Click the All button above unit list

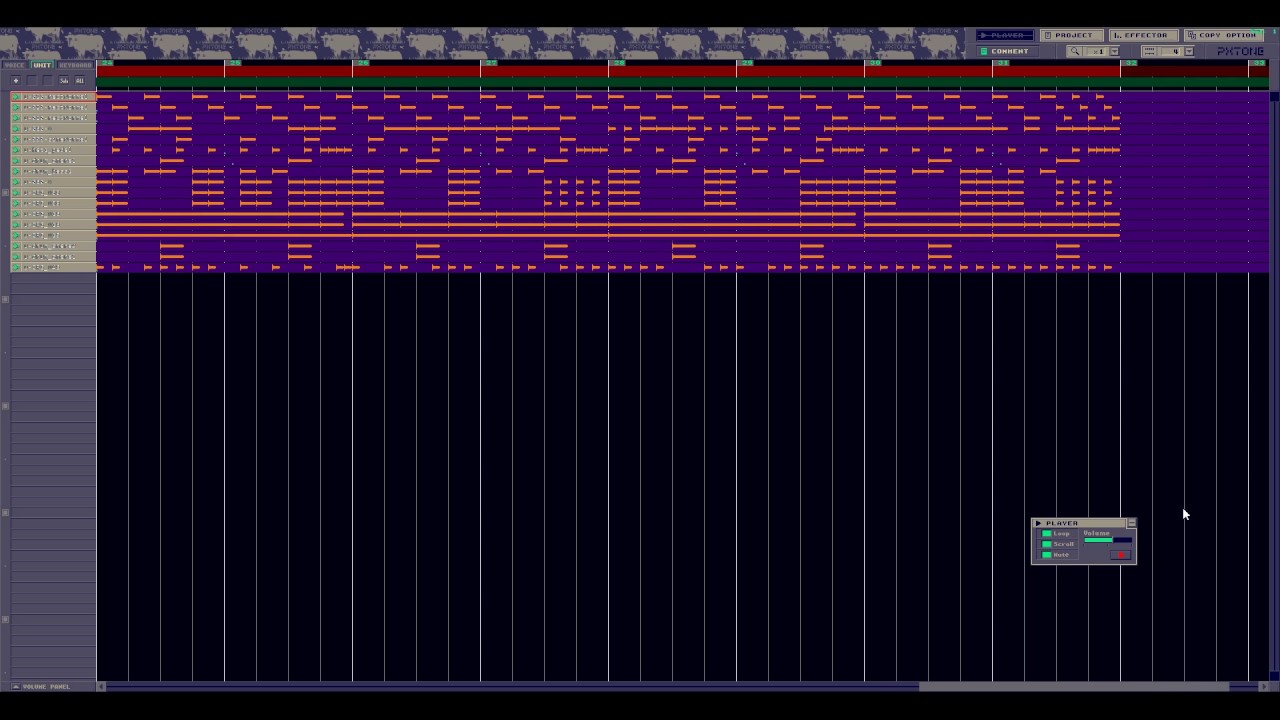coord(80,80)
